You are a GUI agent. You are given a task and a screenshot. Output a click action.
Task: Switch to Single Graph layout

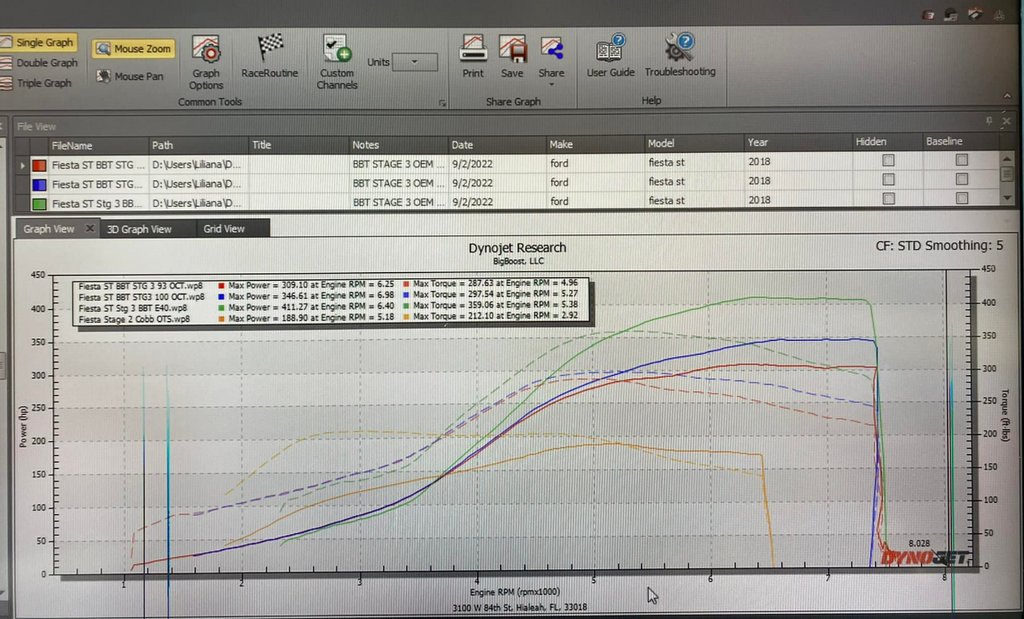(x=38, y=42)
